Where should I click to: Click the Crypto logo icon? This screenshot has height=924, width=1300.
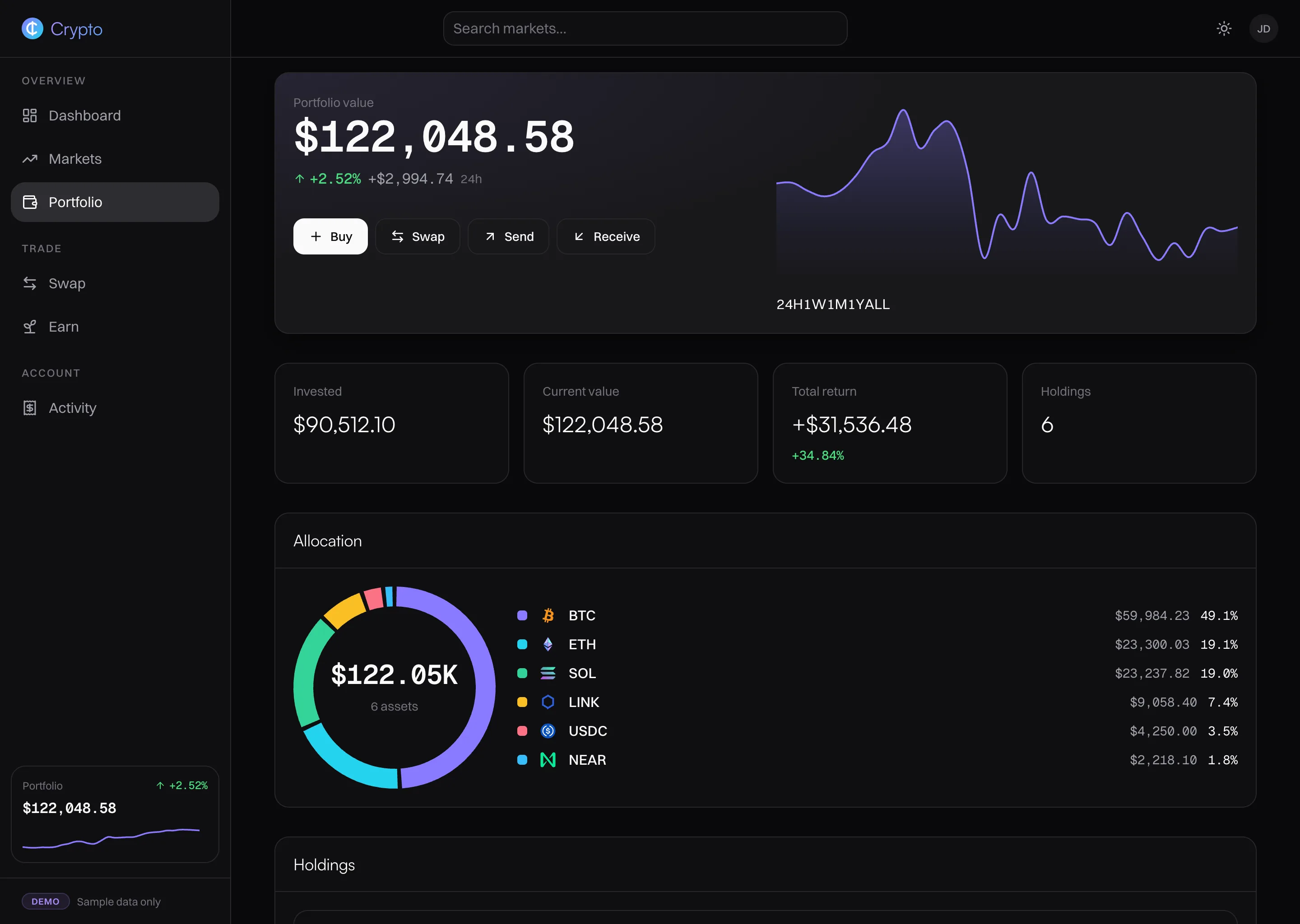pos(32,28)
